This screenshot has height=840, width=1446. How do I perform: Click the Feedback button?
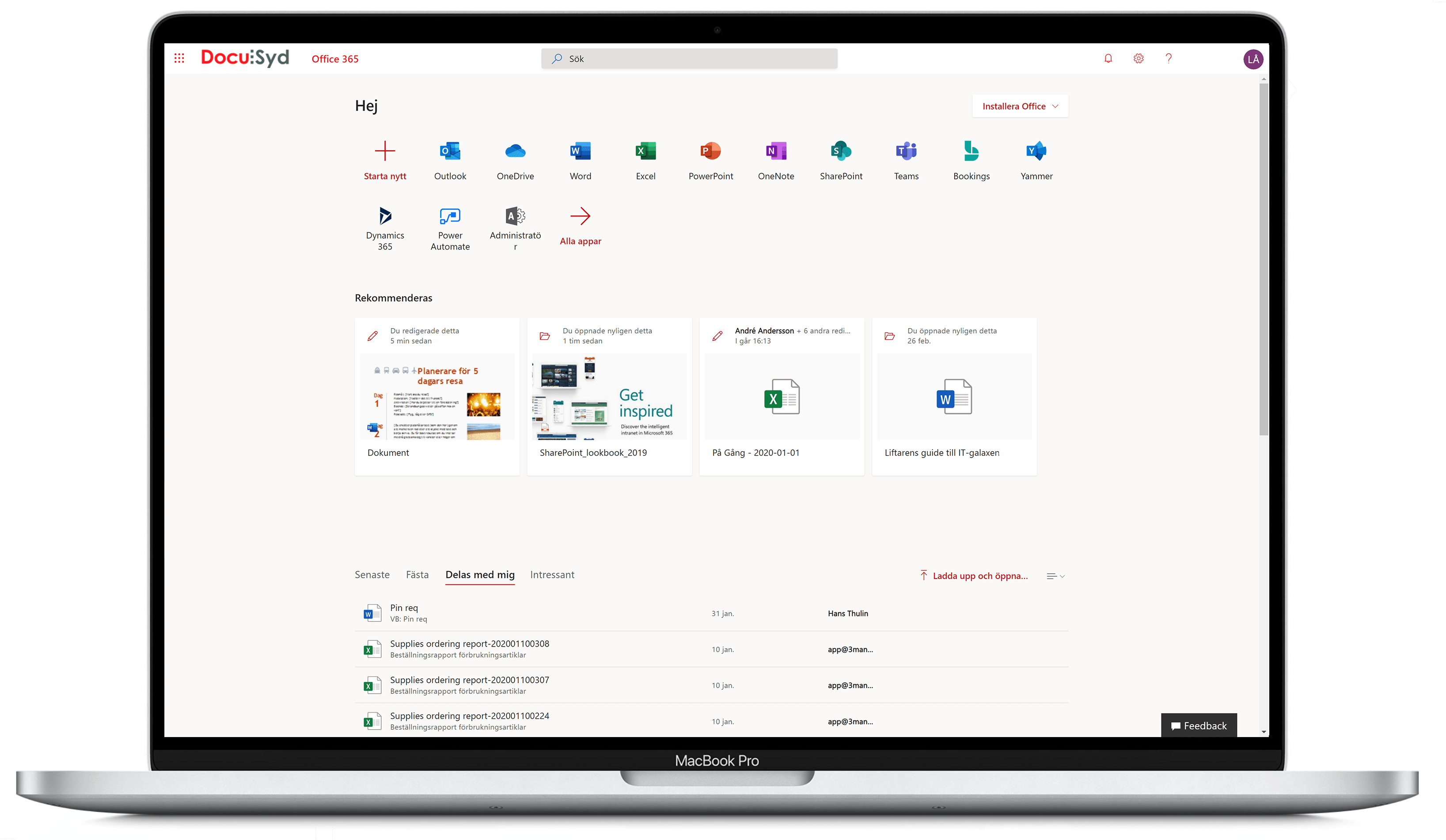1199,725
